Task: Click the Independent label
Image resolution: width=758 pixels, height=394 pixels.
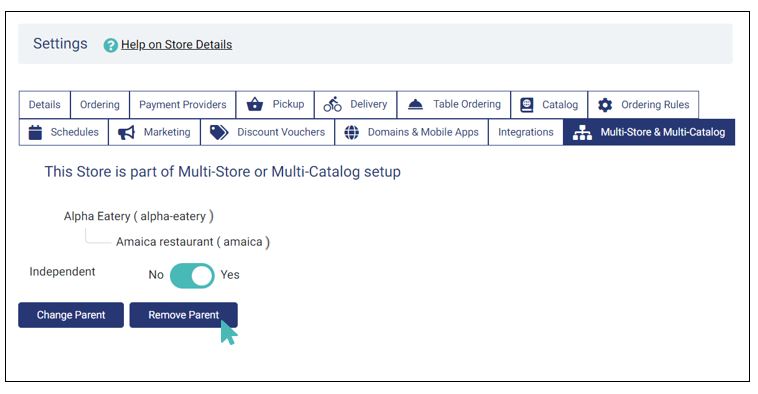Action: pos(62,272)
